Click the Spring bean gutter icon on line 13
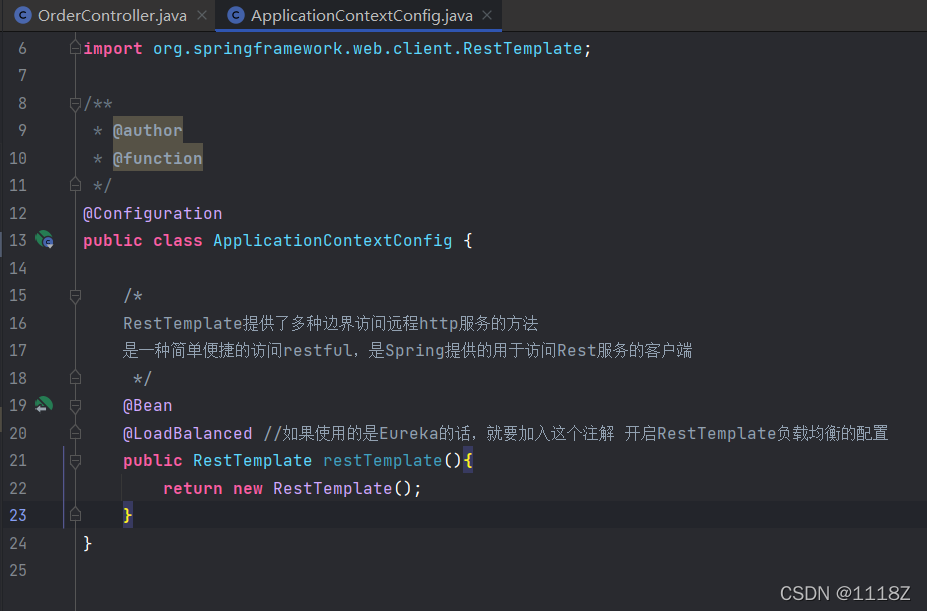The image size is (927, 611). pyautogui.click(x=44, y=240)
